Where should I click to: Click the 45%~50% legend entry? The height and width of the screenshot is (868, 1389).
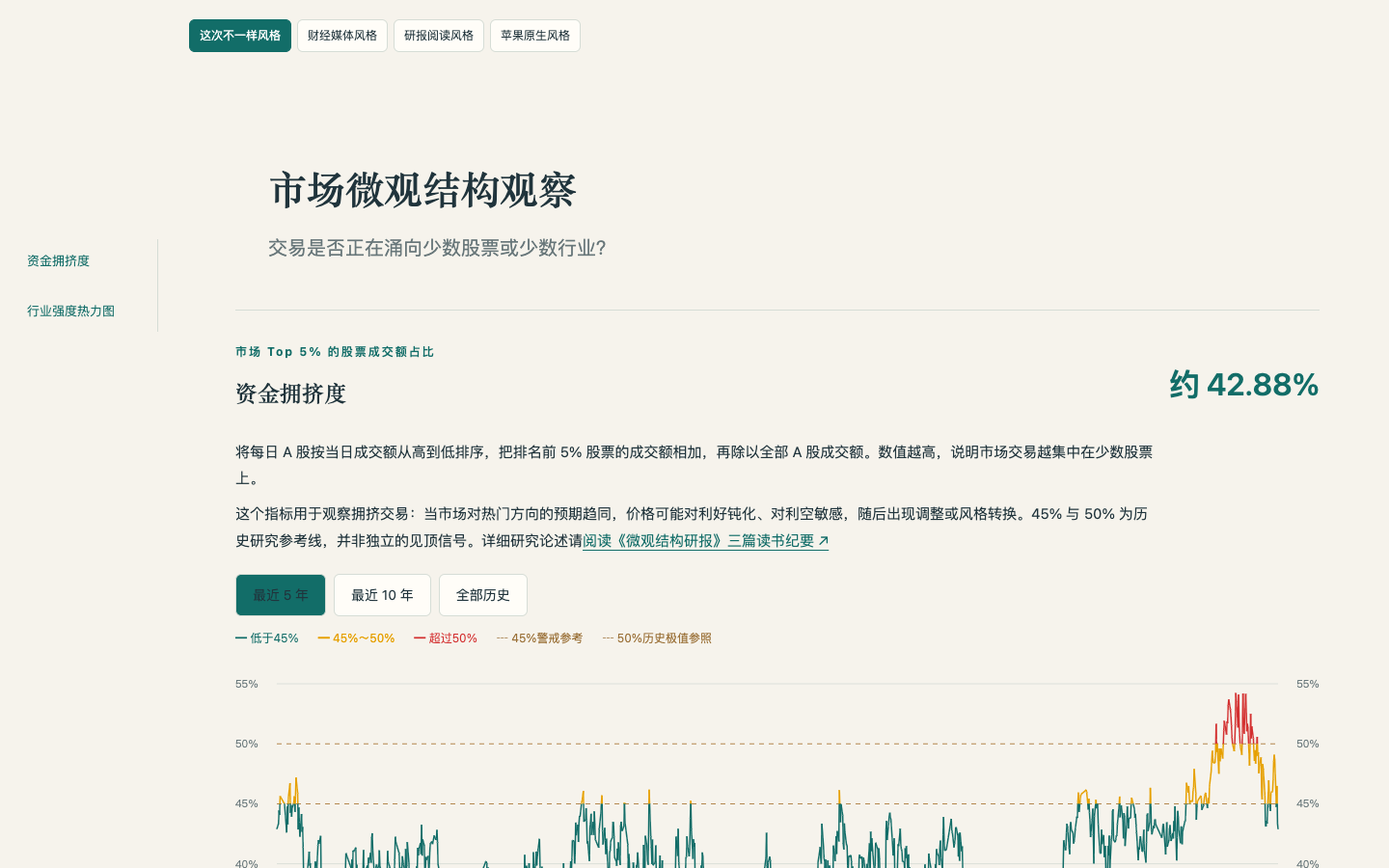(356, 638)
